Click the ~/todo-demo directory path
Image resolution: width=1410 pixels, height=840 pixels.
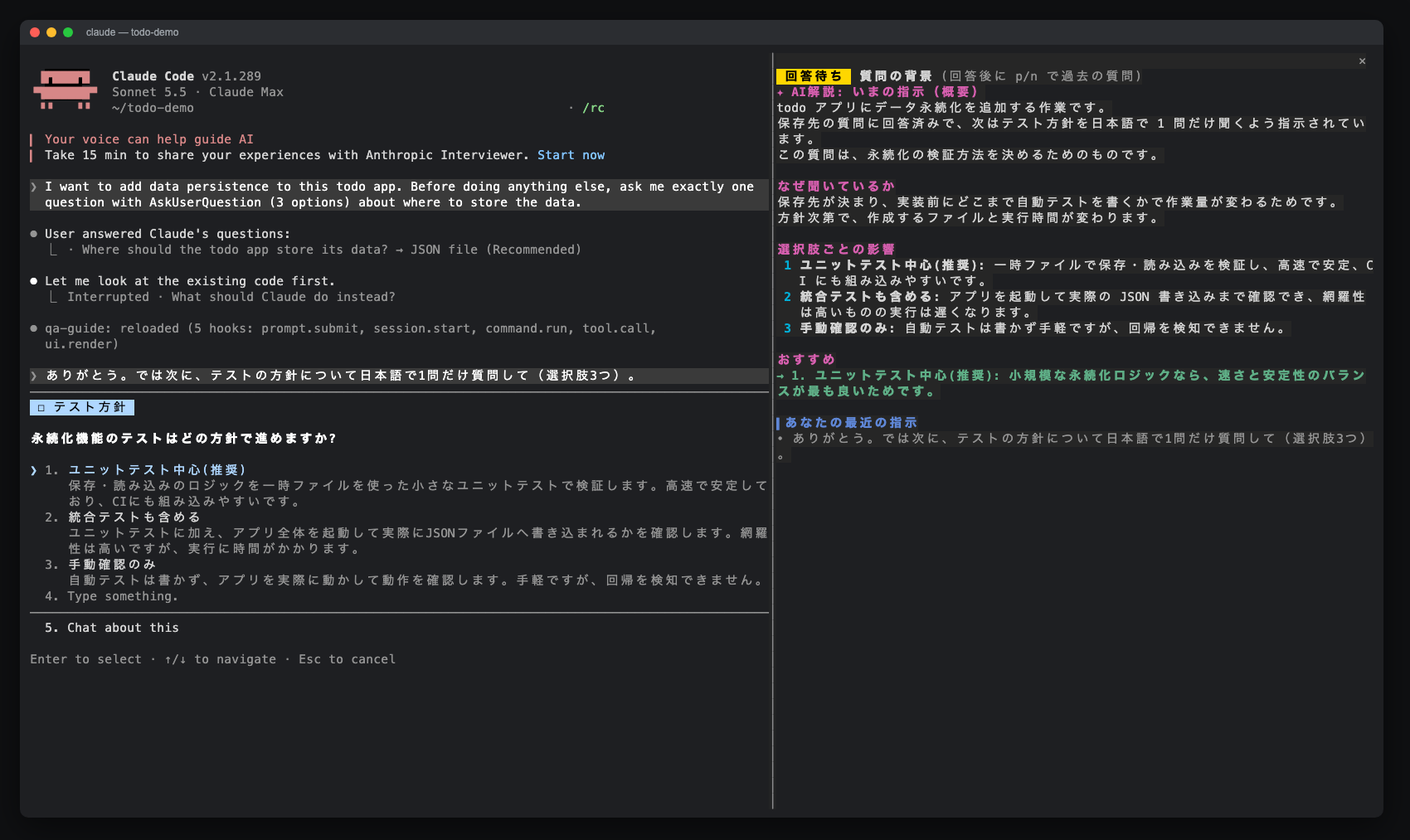tap(153, 108)
